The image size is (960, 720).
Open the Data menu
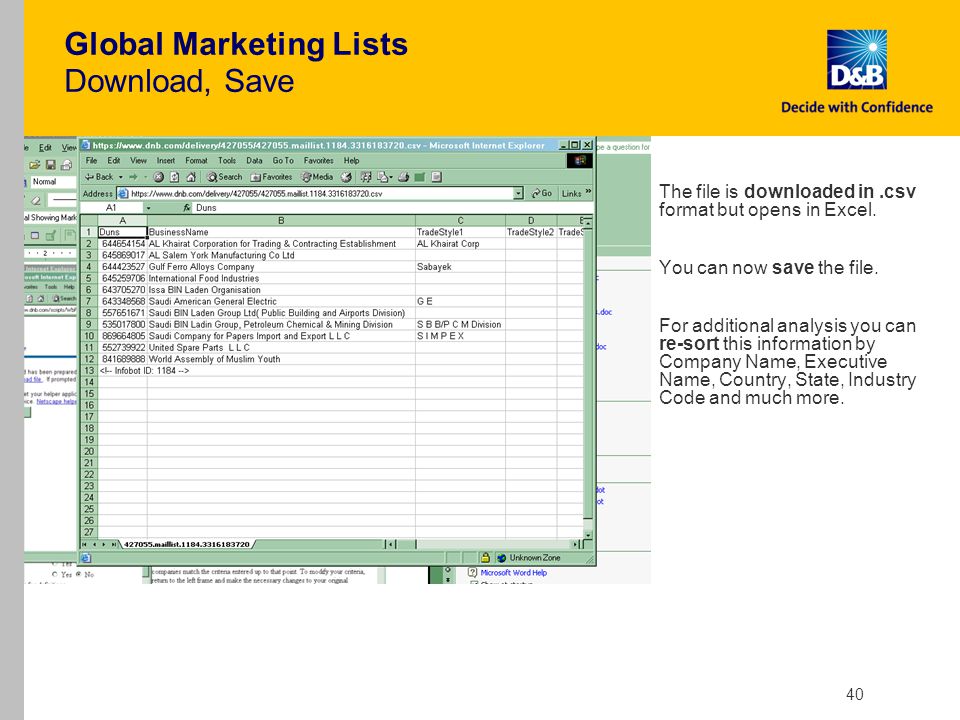[x=254, y=160]
